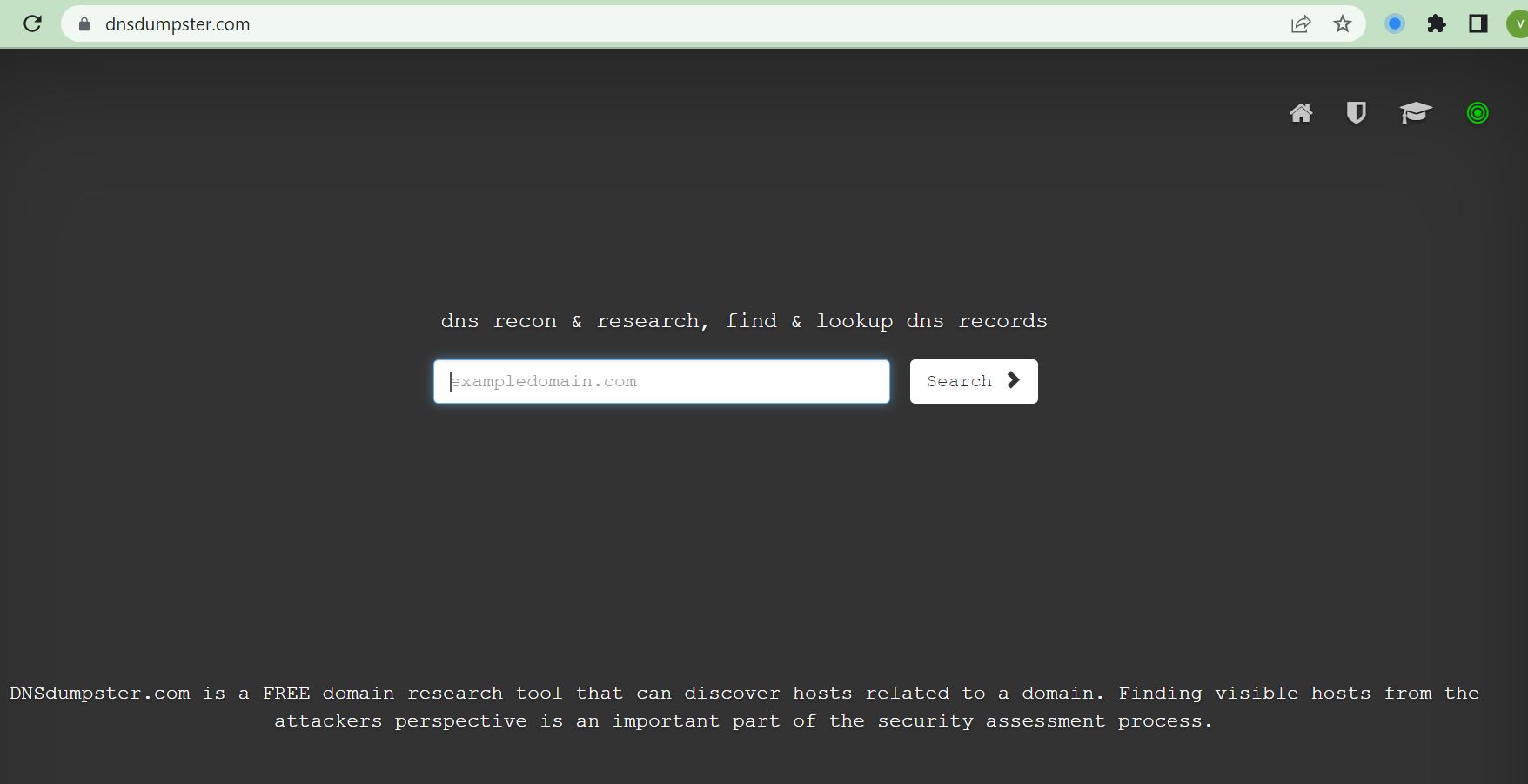Share this page using the share icon
The width and height of the screenshot is (1528, 784).
pos(1301,24)
